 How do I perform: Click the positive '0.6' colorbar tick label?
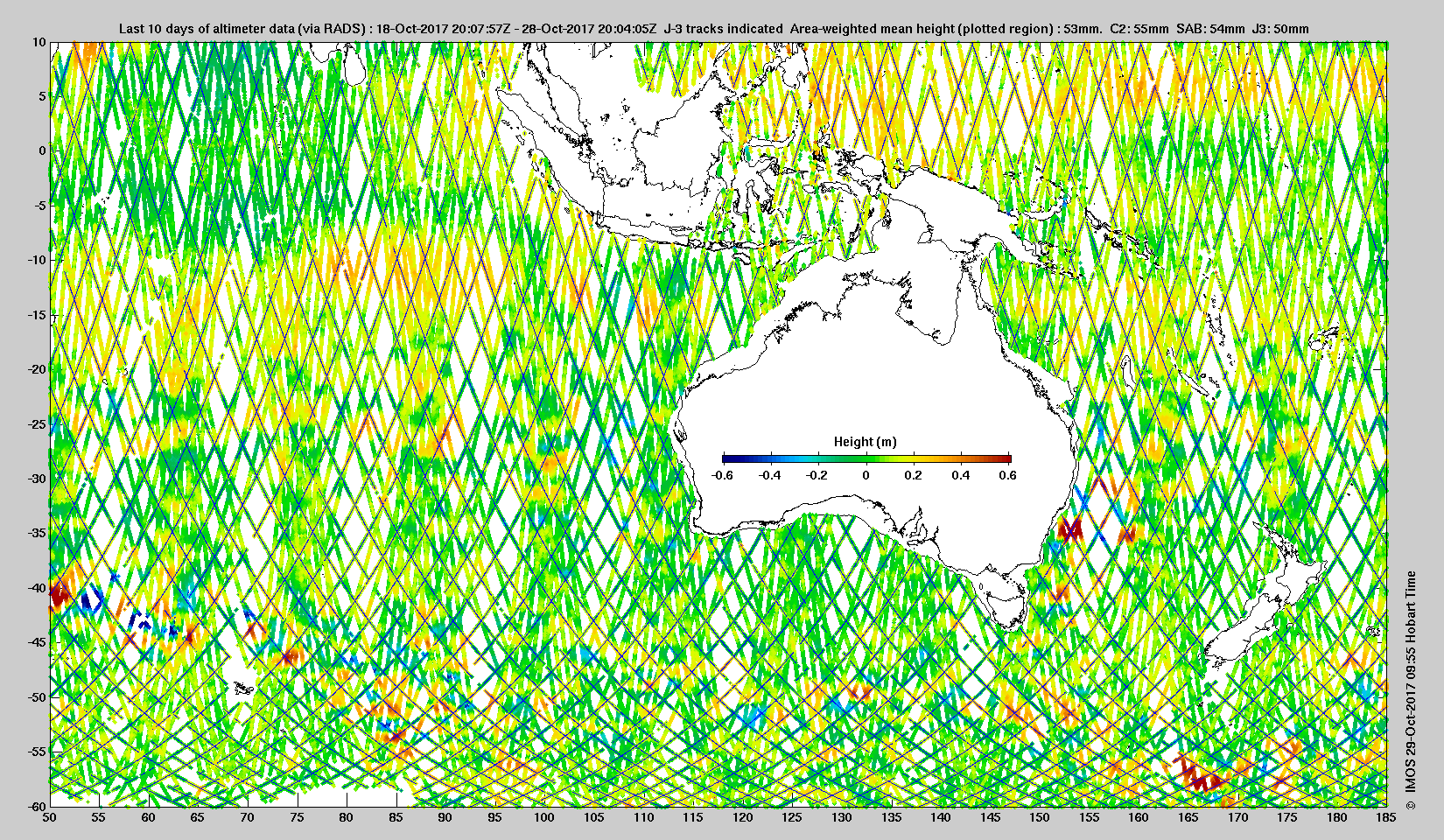point(1008,475)
